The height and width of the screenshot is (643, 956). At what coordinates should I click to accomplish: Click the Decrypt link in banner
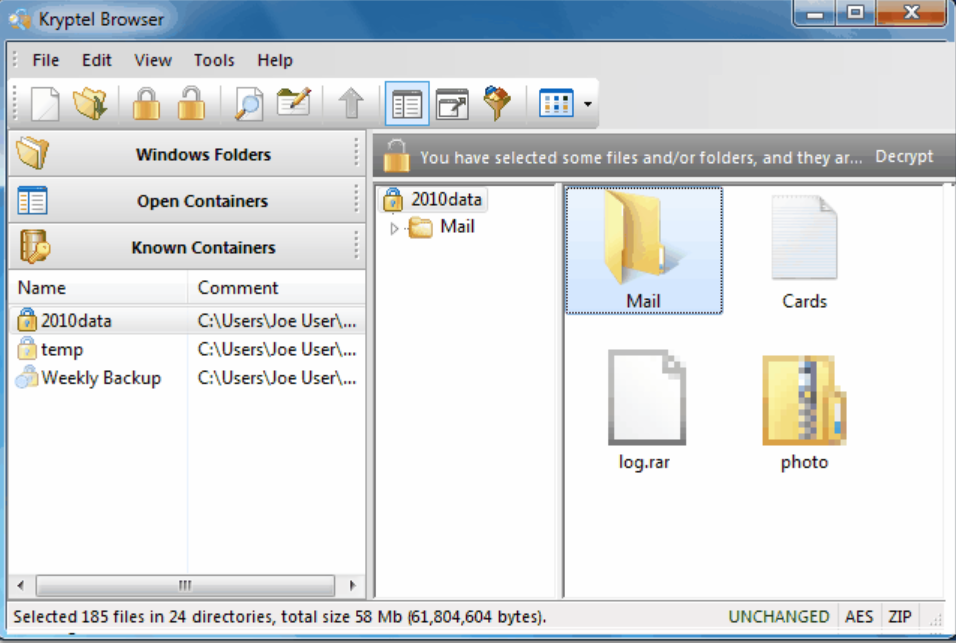tap(904, 157)
